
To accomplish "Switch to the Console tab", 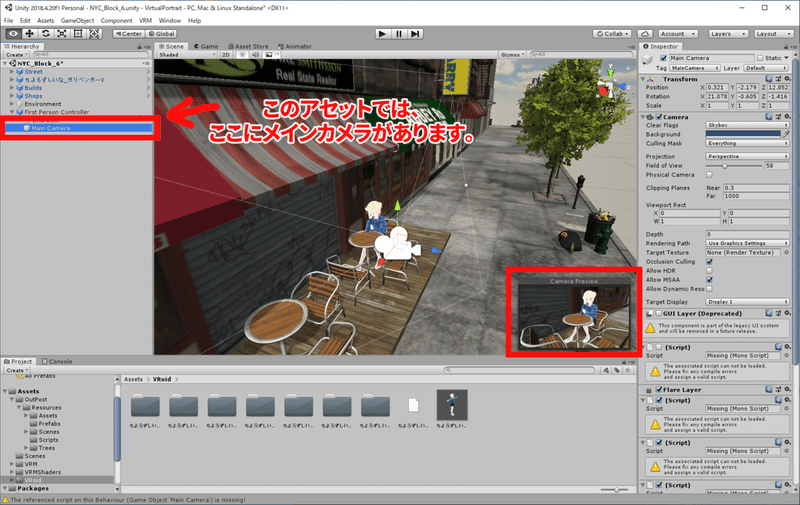I will click(x=57, y=361).
